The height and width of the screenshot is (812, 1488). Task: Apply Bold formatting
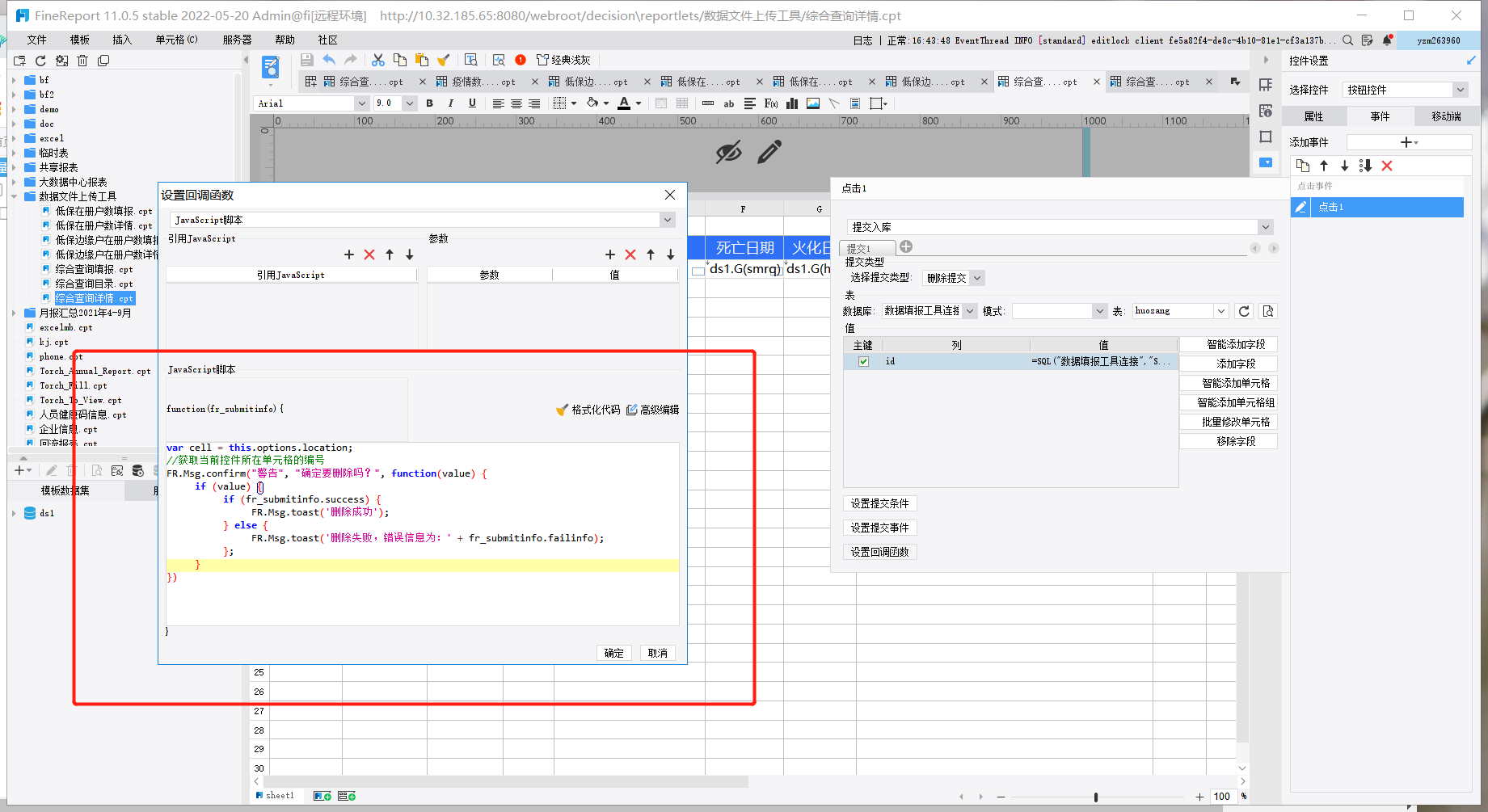tap(430, 103)
